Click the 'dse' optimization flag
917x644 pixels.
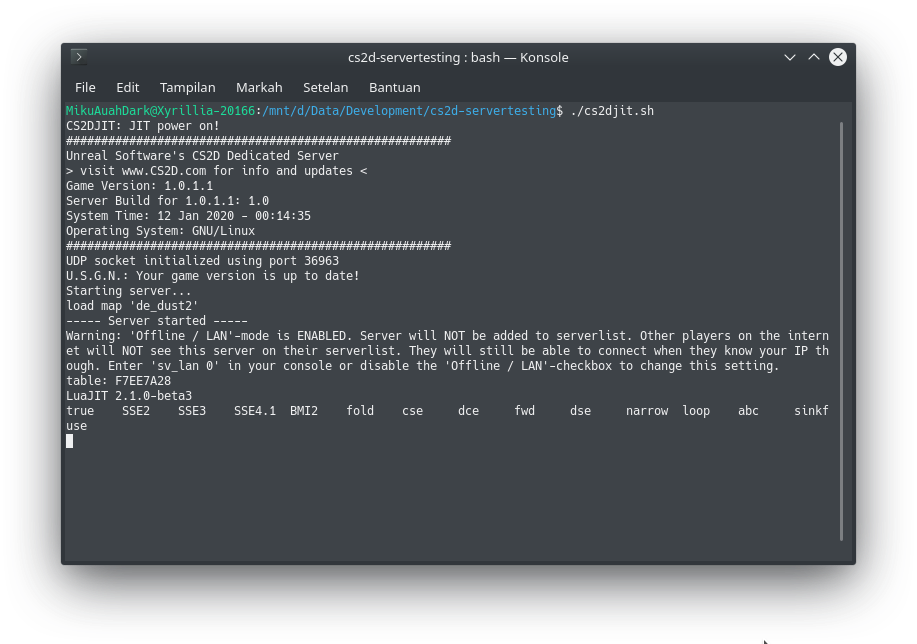click(581, 411)
